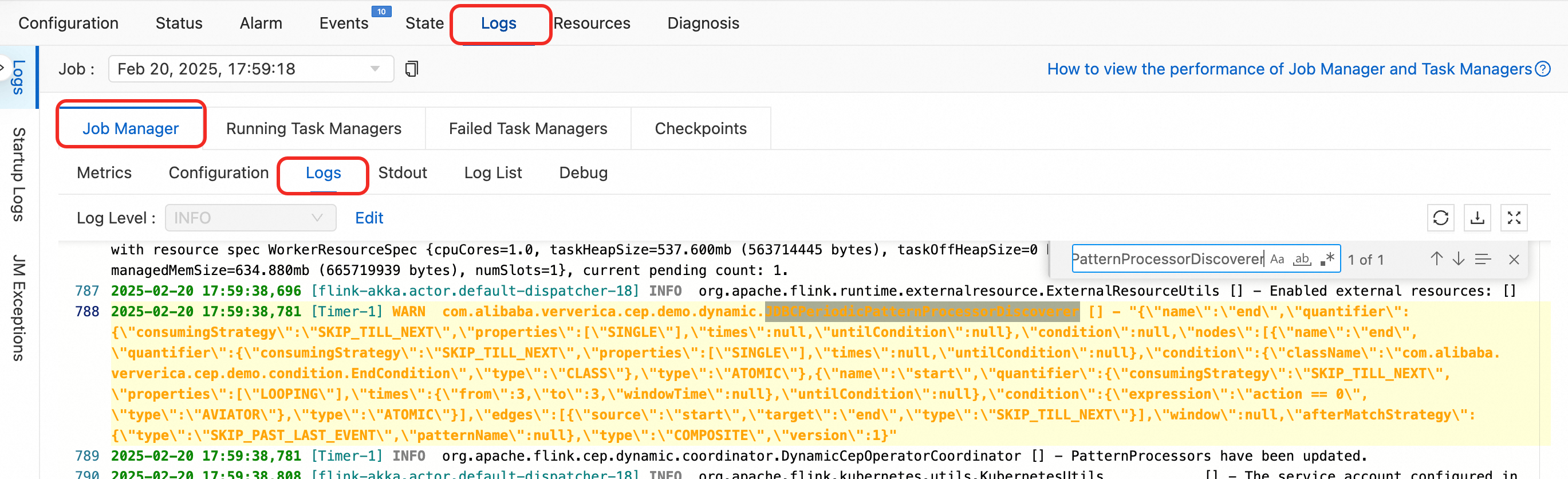The width and height of the screenshot is (1568, 479).
Task: Click 'PatternProcessors have been updated.' log message
Action: pyautogui.click(x=1219, y=456)
